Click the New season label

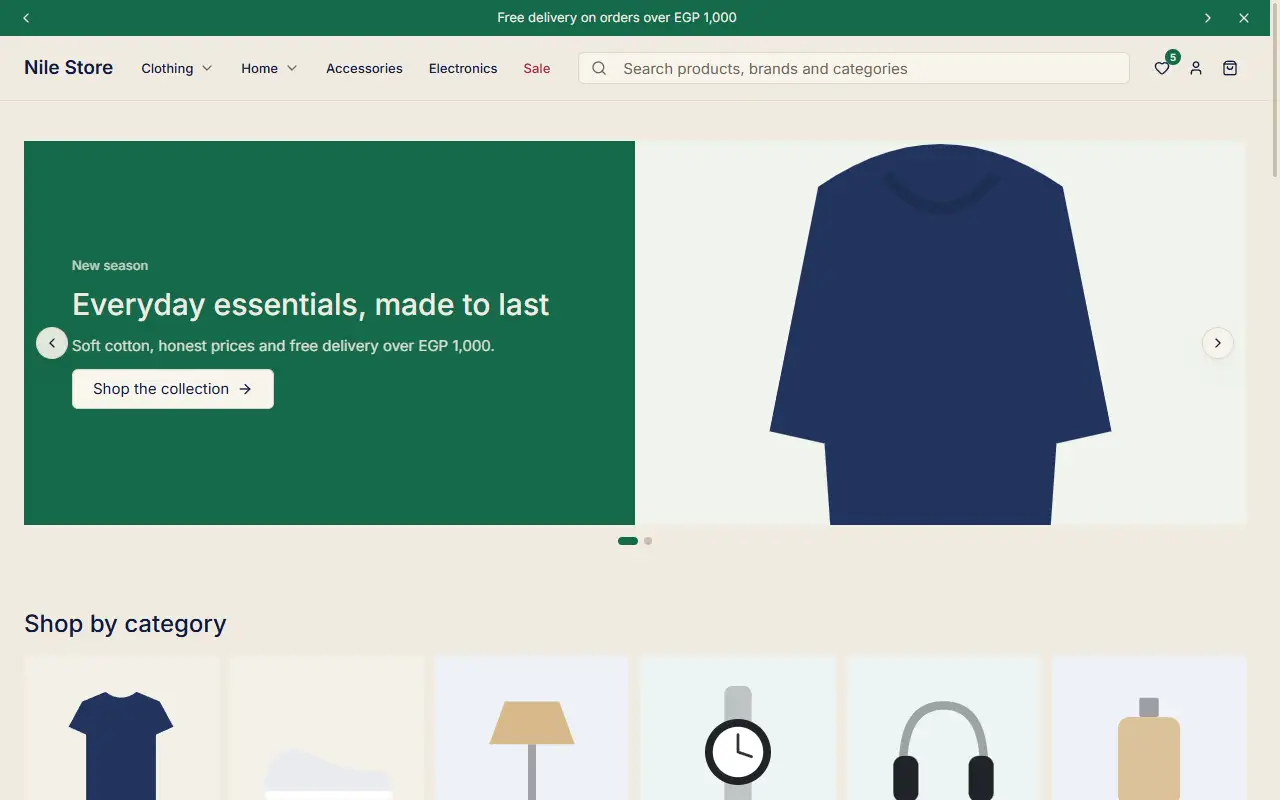[110, 265]
